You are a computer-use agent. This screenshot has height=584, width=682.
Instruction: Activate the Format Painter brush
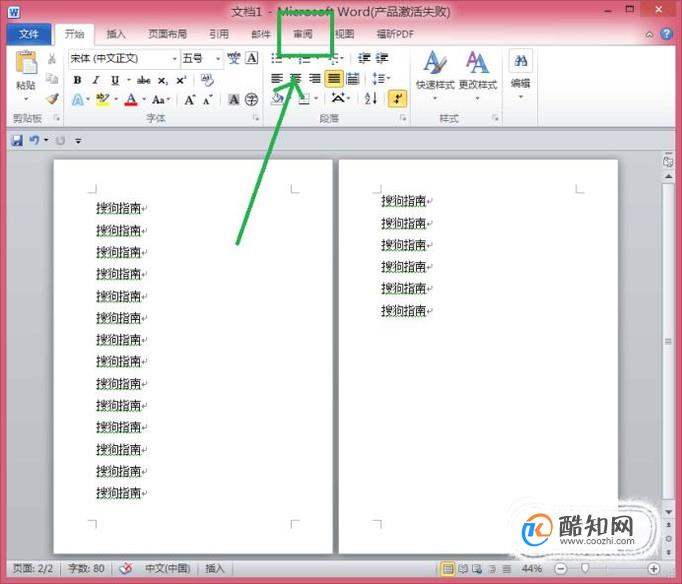52,99
